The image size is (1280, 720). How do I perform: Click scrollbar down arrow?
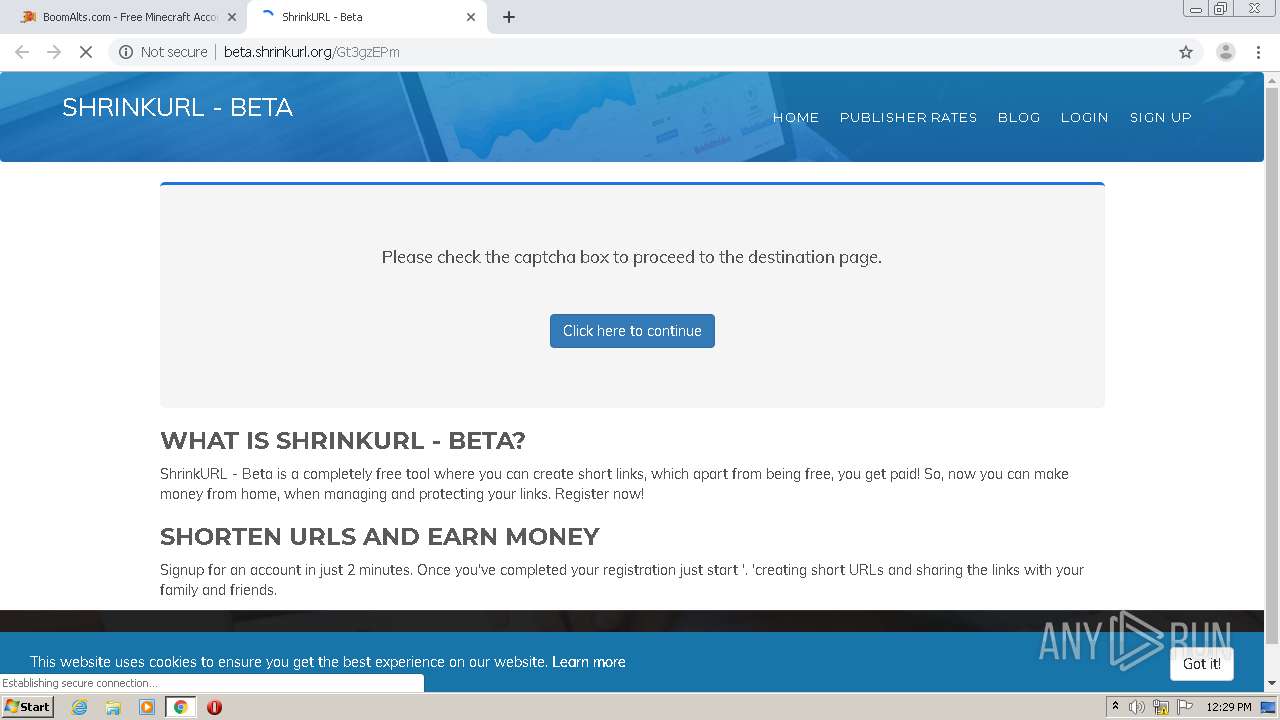click(x=1272, y=683)
